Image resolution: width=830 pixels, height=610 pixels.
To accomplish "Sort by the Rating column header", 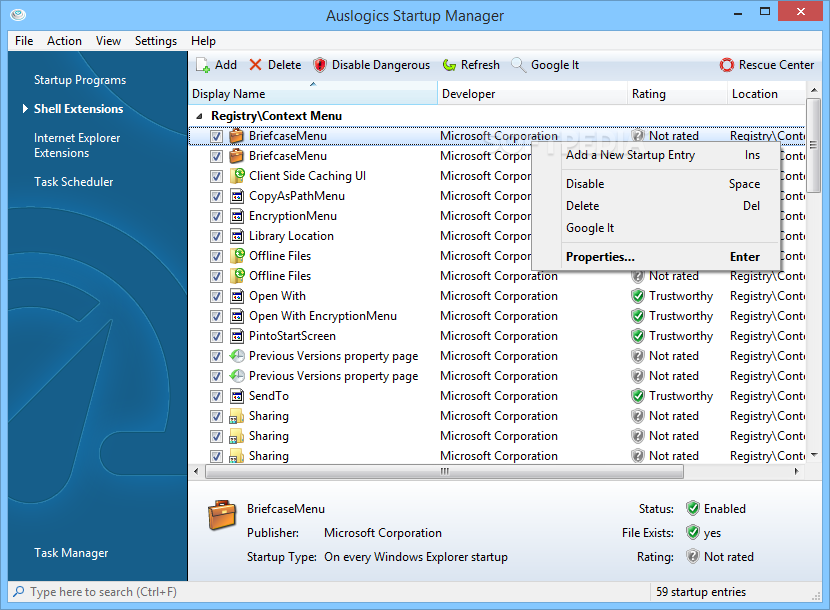I will (678, 94).
